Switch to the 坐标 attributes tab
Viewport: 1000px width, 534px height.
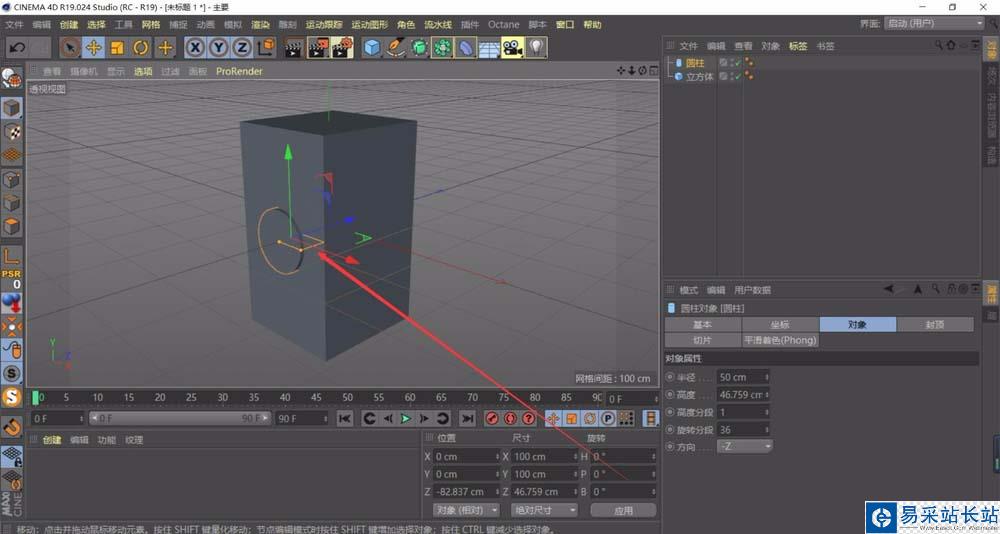(780, 325)
